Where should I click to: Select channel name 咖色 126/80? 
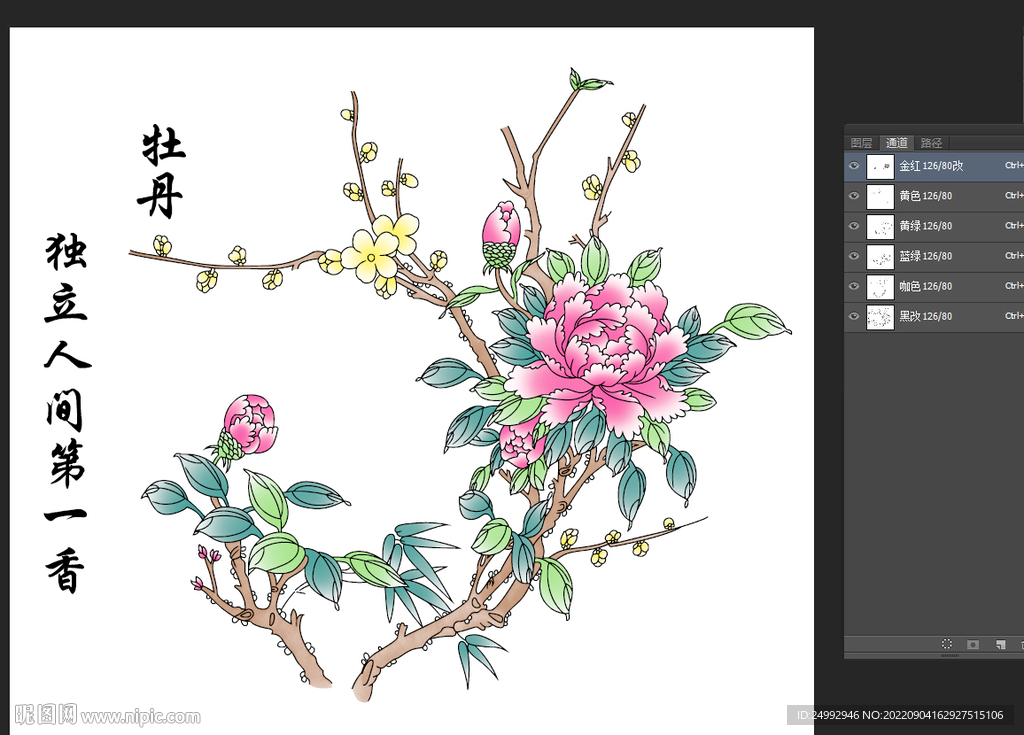click(x=925, y=286)
